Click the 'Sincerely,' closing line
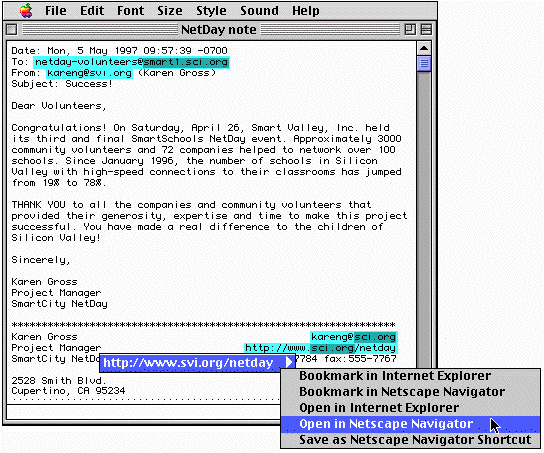 tap(41, 260)
